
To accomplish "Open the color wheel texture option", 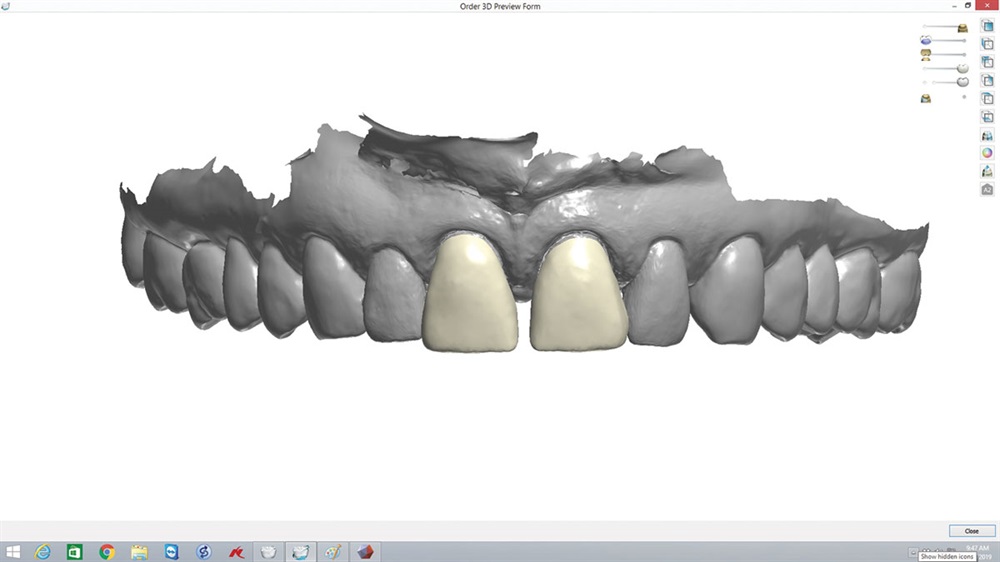I will point(987,153).
